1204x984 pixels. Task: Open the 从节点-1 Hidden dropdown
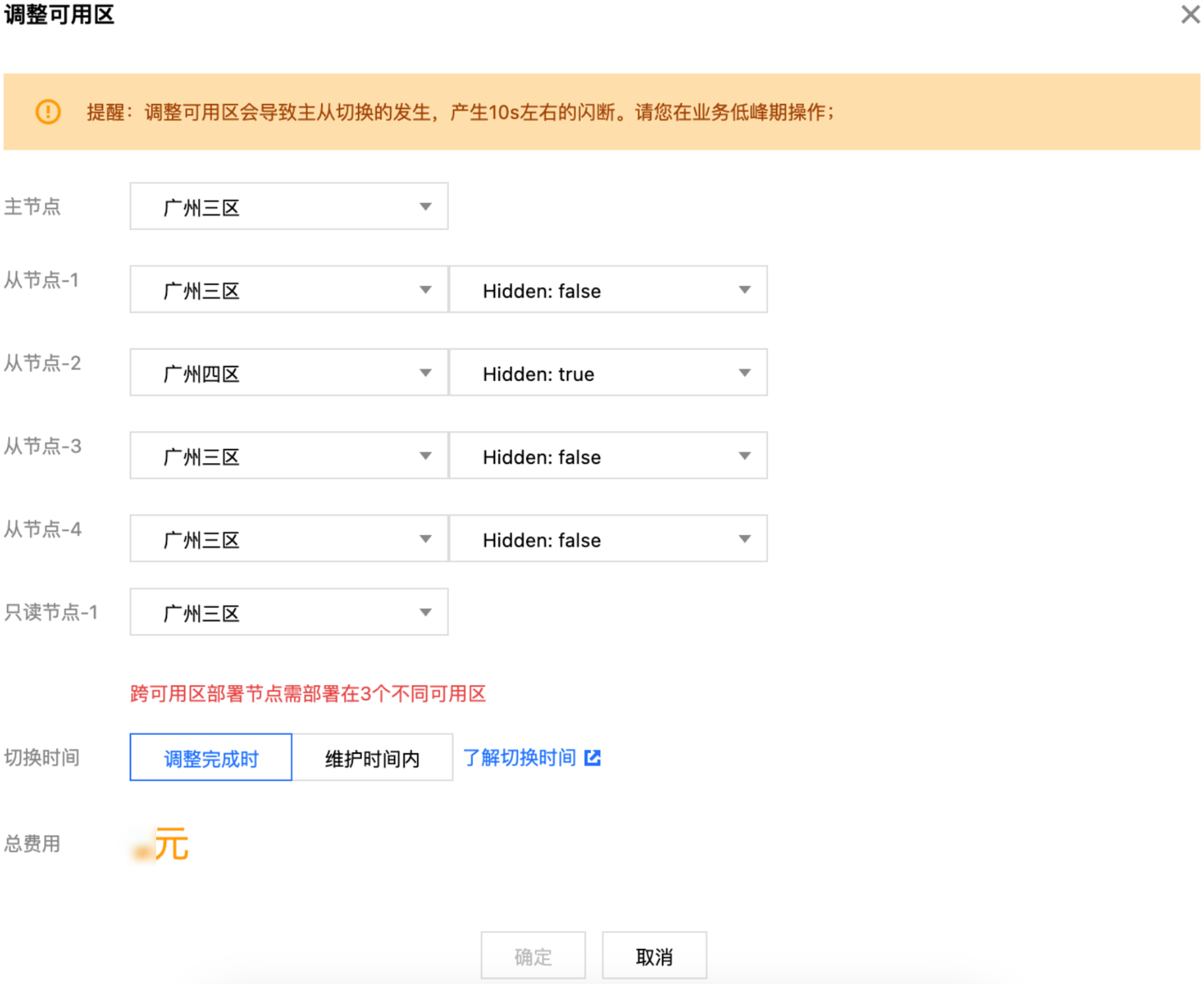pos(608,290)
